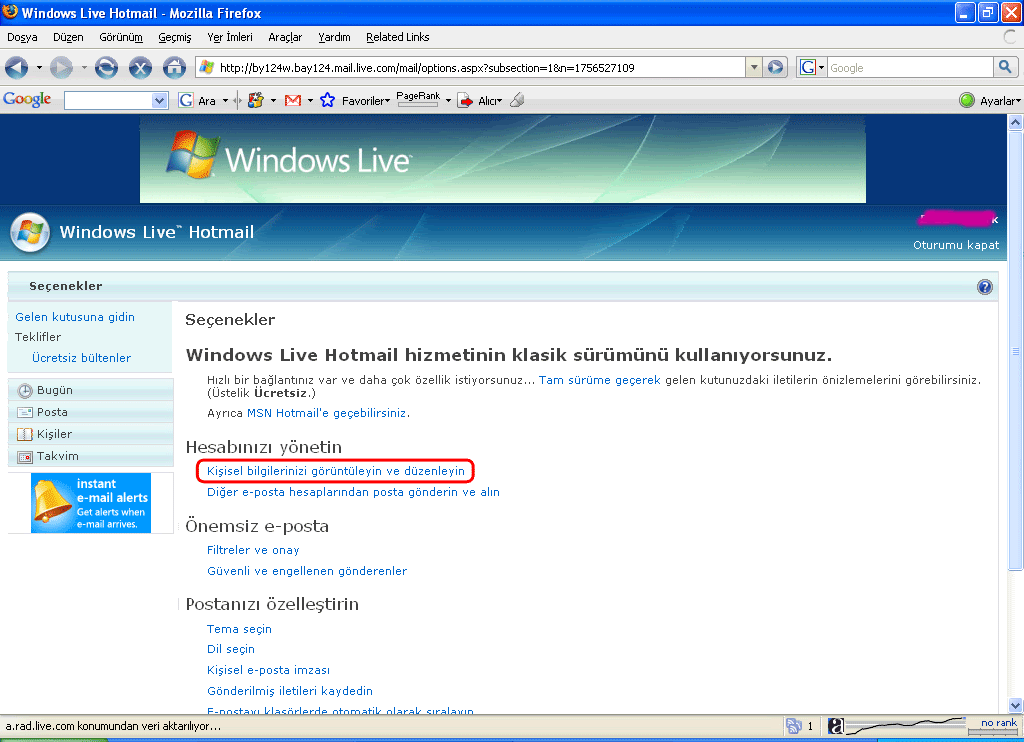
Task: Expand the address bar URL dropdown
Action: [x=754, y=67]
